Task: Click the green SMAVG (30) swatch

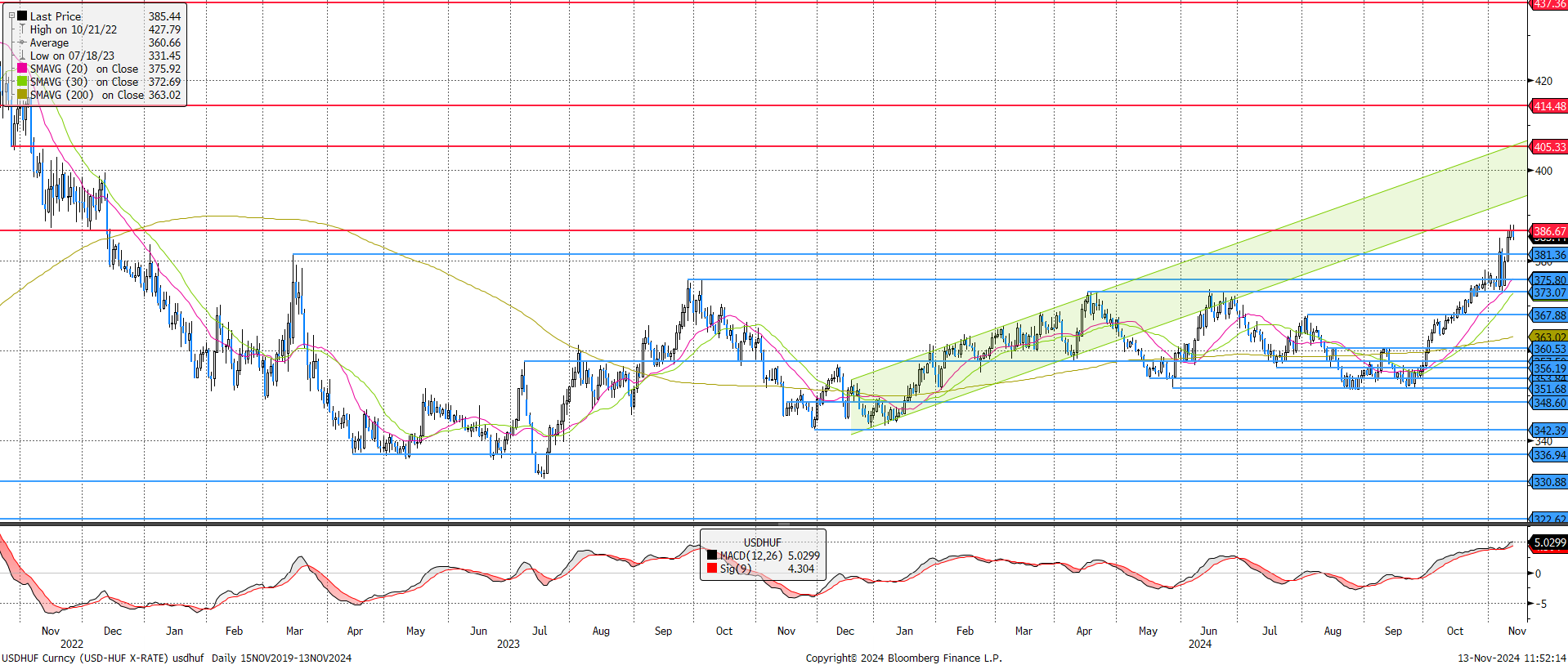Action: point(22,82)
